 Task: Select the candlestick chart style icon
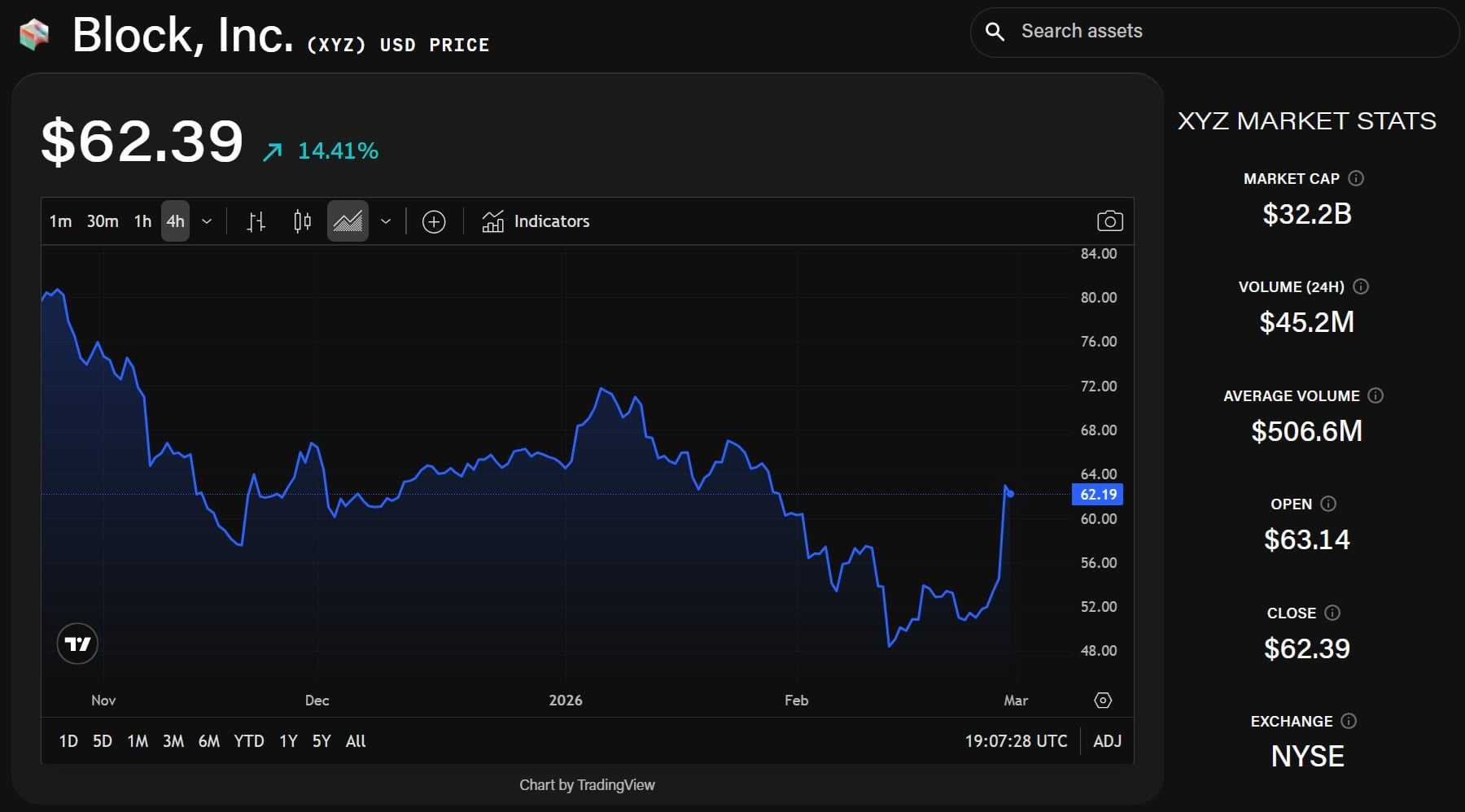tap(301, 220)
